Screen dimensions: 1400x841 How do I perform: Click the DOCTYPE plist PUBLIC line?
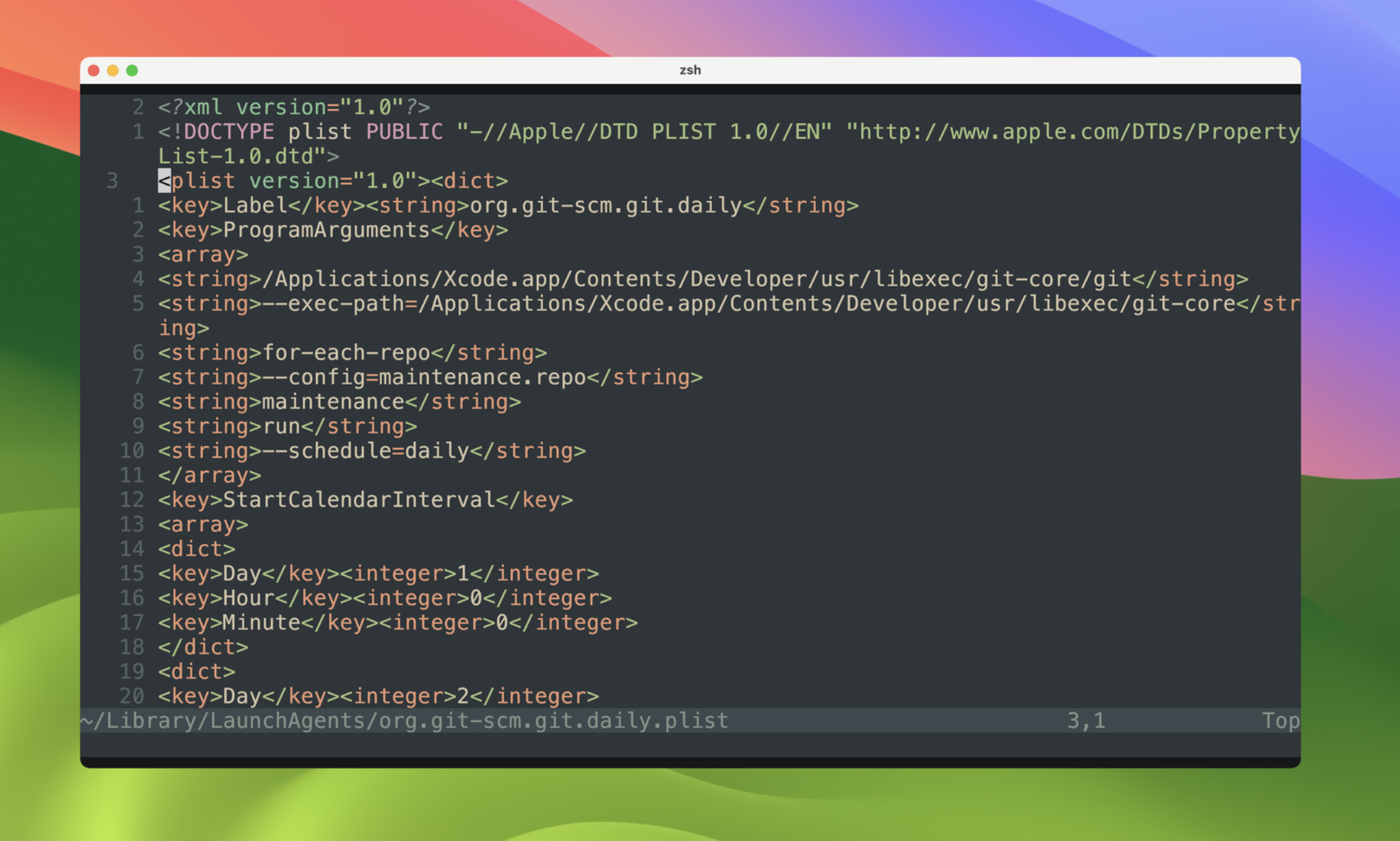coord(729,132)
